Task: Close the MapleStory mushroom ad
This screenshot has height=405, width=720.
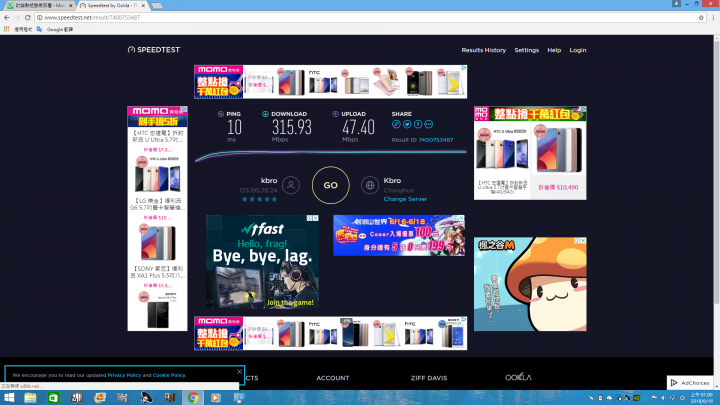Action: click(x=583, y=241)
